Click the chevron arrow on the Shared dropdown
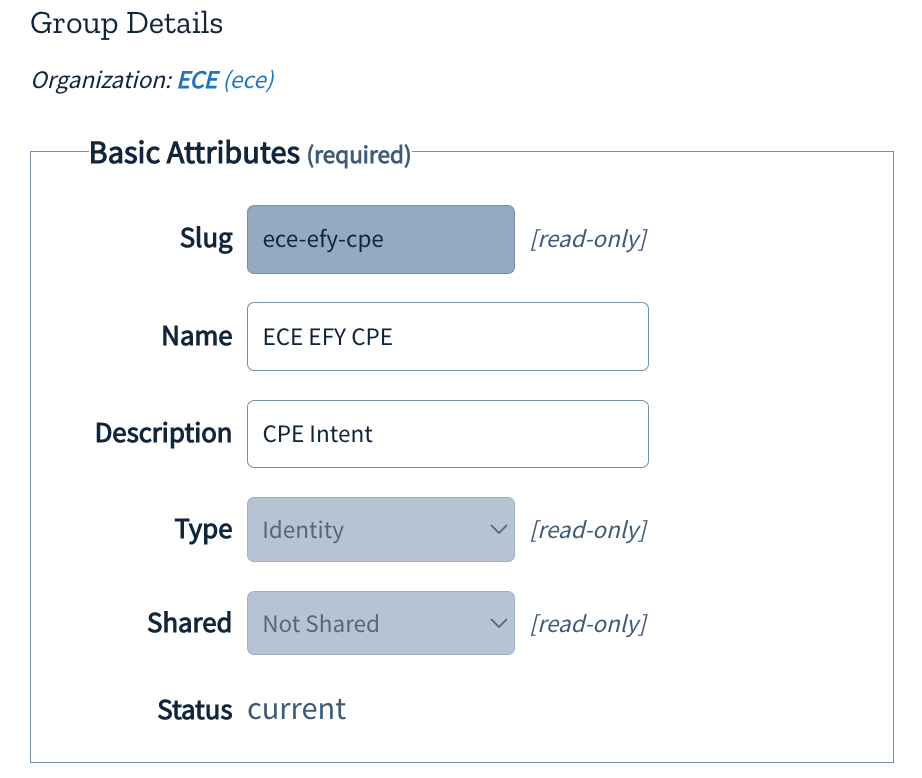This screenshot has width=922, height=778. pos(499,623)
